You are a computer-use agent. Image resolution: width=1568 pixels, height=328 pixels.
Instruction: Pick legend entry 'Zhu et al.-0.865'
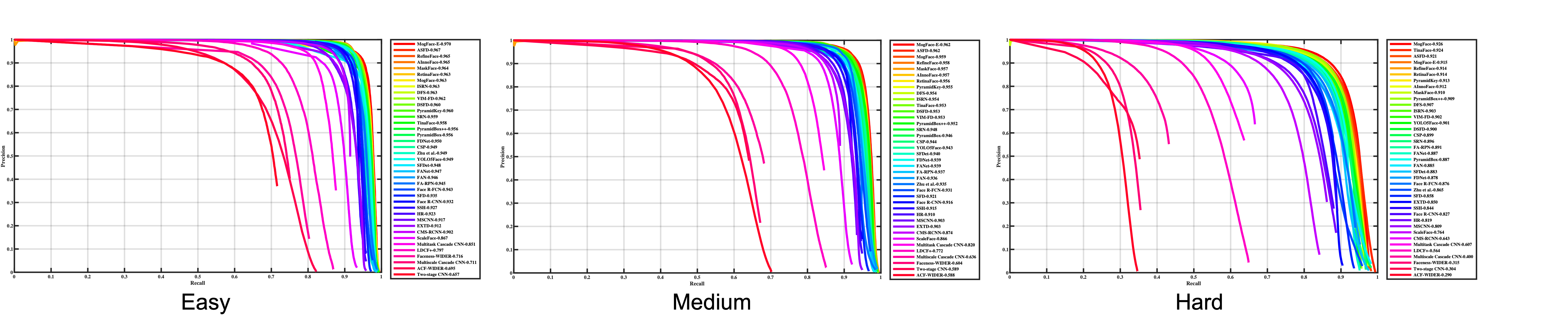click(x=1428, y=190)
